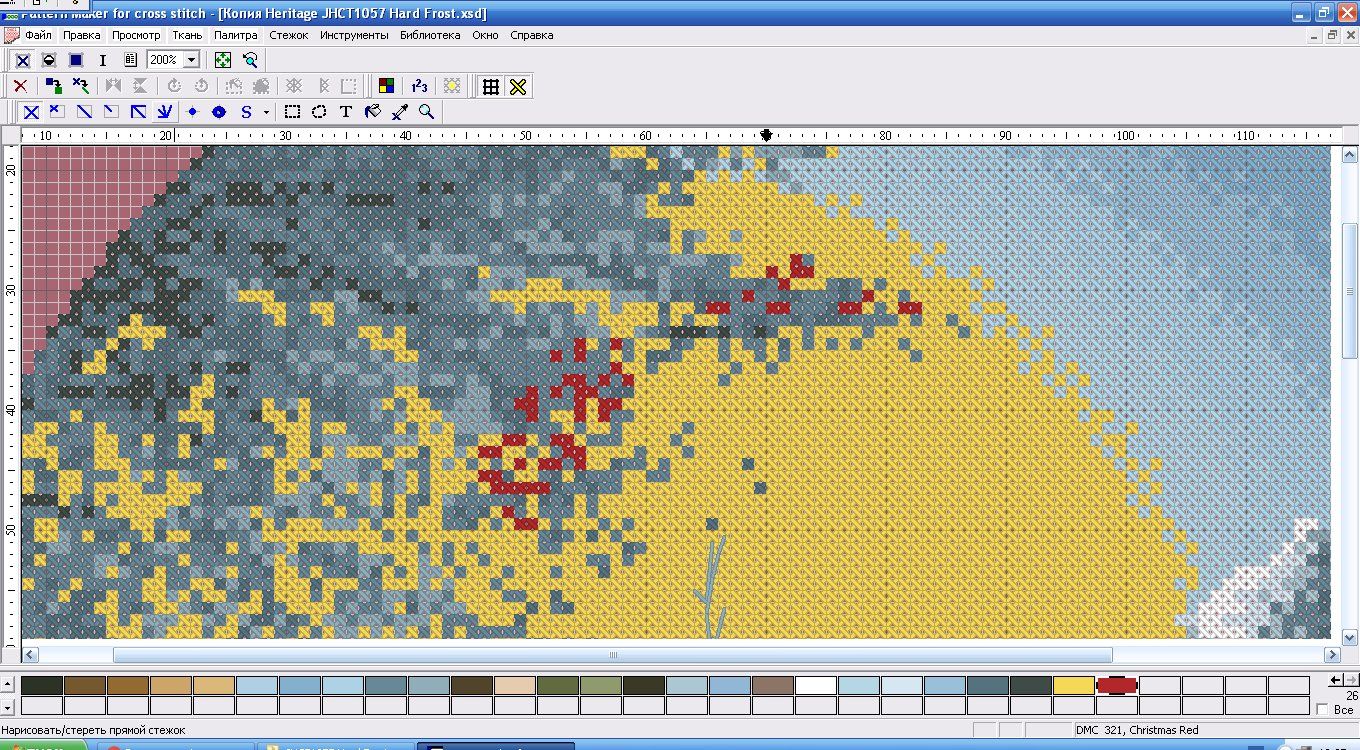Select the yellow palette color swatch

tap(1074, 685)
